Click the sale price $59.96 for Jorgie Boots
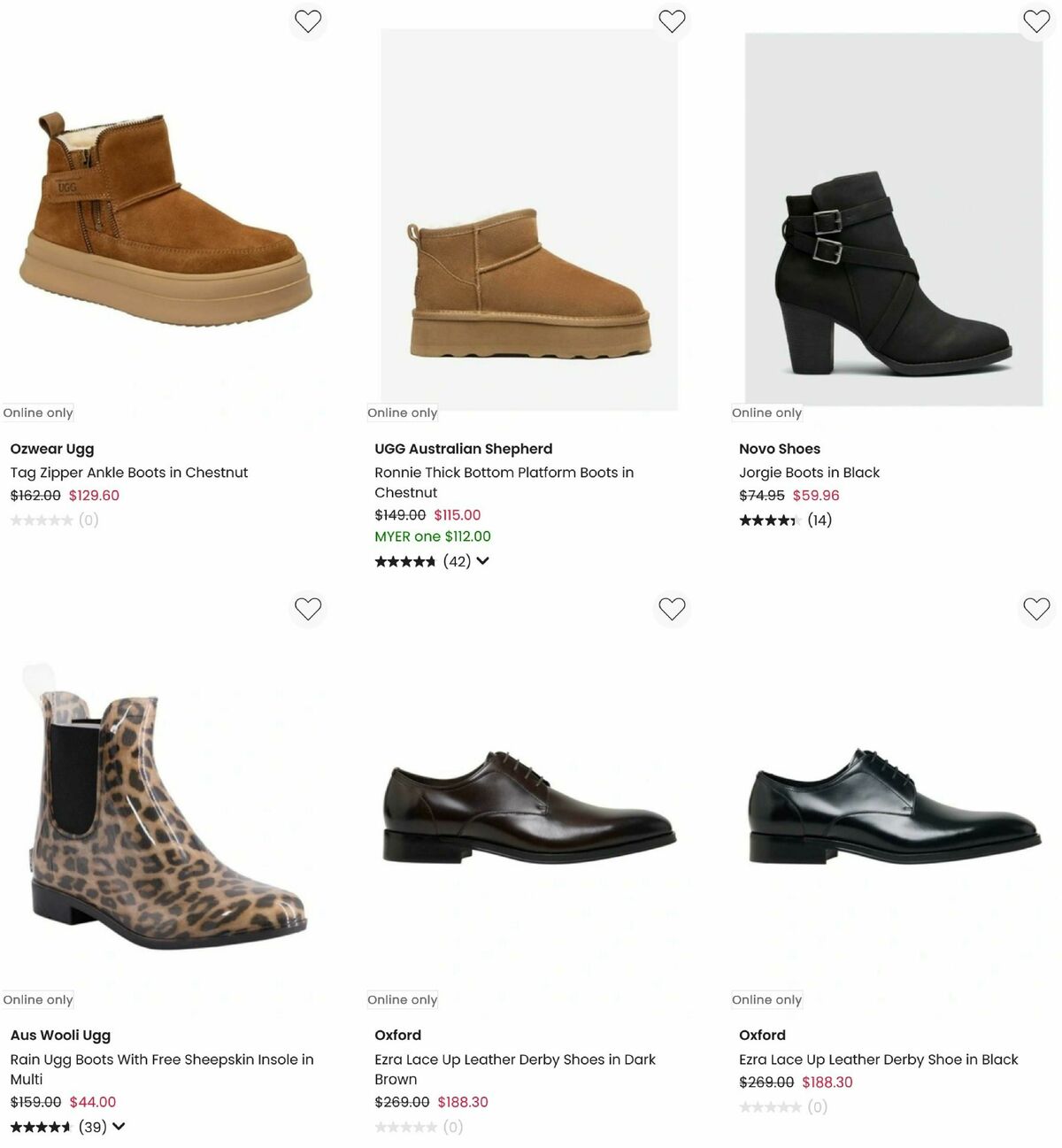1062x1148 pixels. (816, 496)
